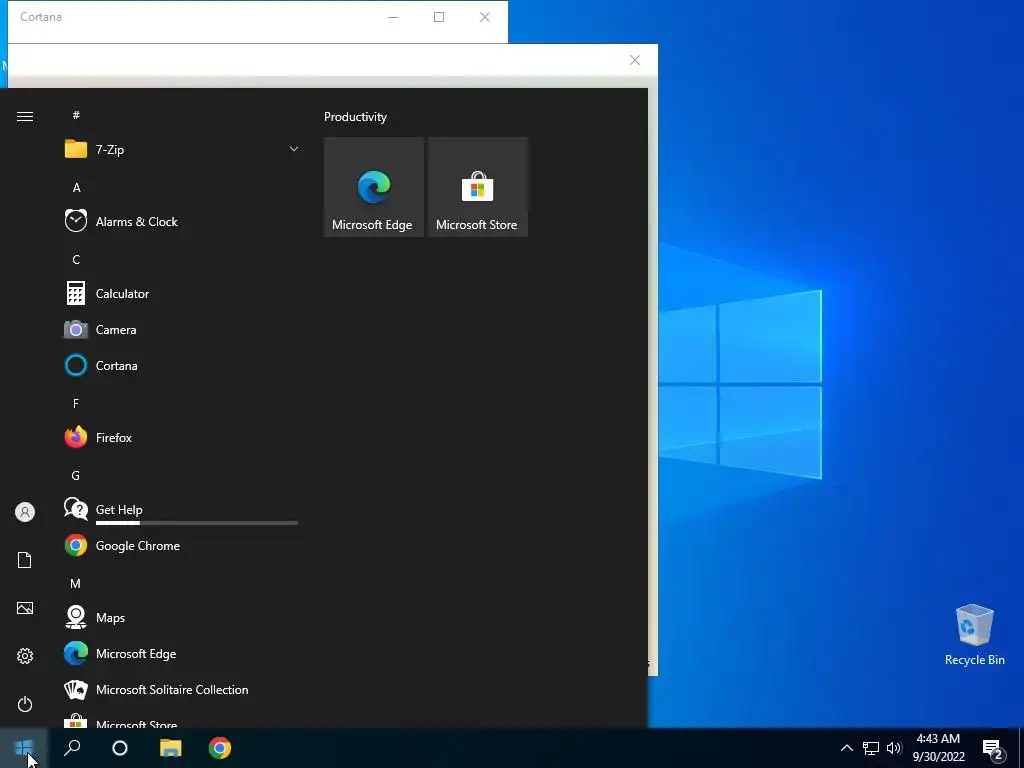Open Firefox from the Start menu
Viewport: 1024px width, 768px height.
pos(182,438)
